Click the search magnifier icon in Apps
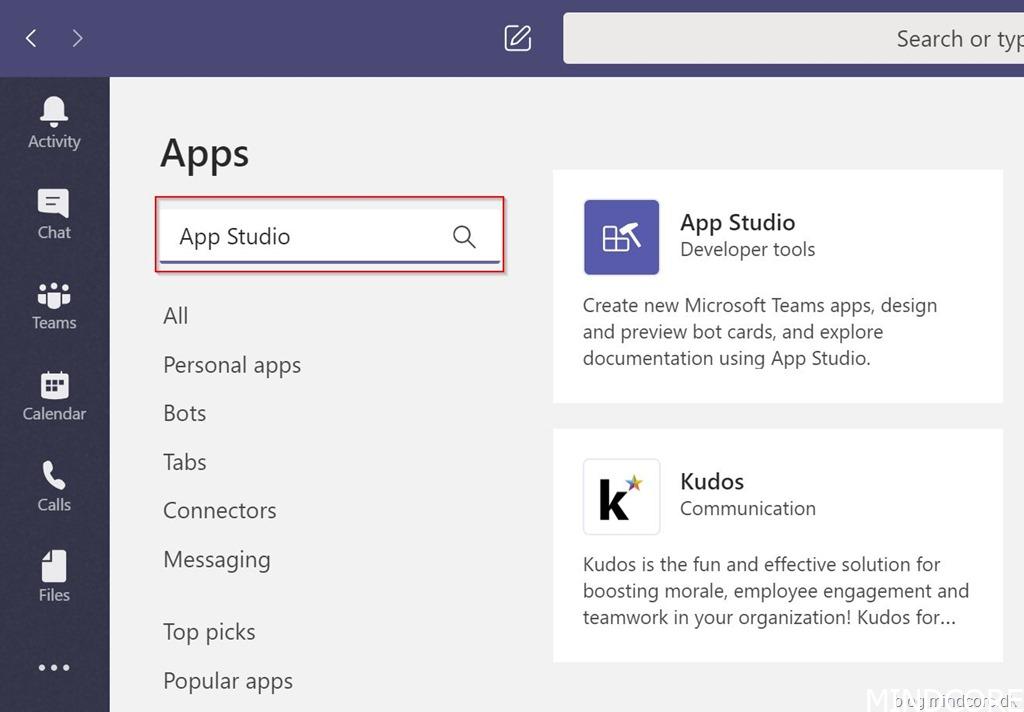Image resolution: width=1024 pixels, height=712 pixels. (464, 236)
